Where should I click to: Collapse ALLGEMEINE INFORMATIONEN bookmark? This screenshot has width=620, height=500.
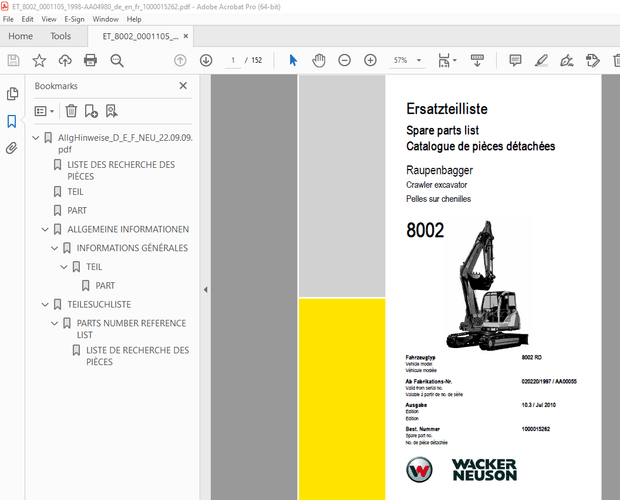click(x=45, y=229)
